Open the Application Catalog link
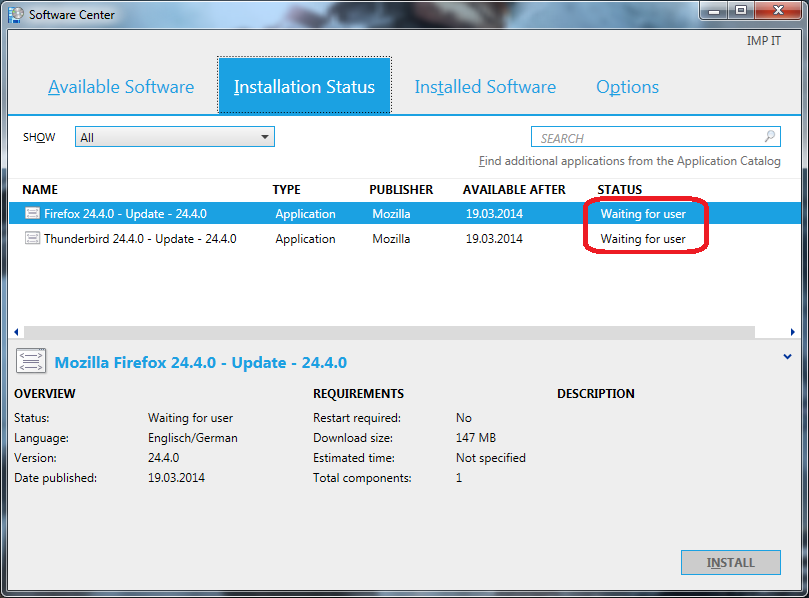 [629, 161]
